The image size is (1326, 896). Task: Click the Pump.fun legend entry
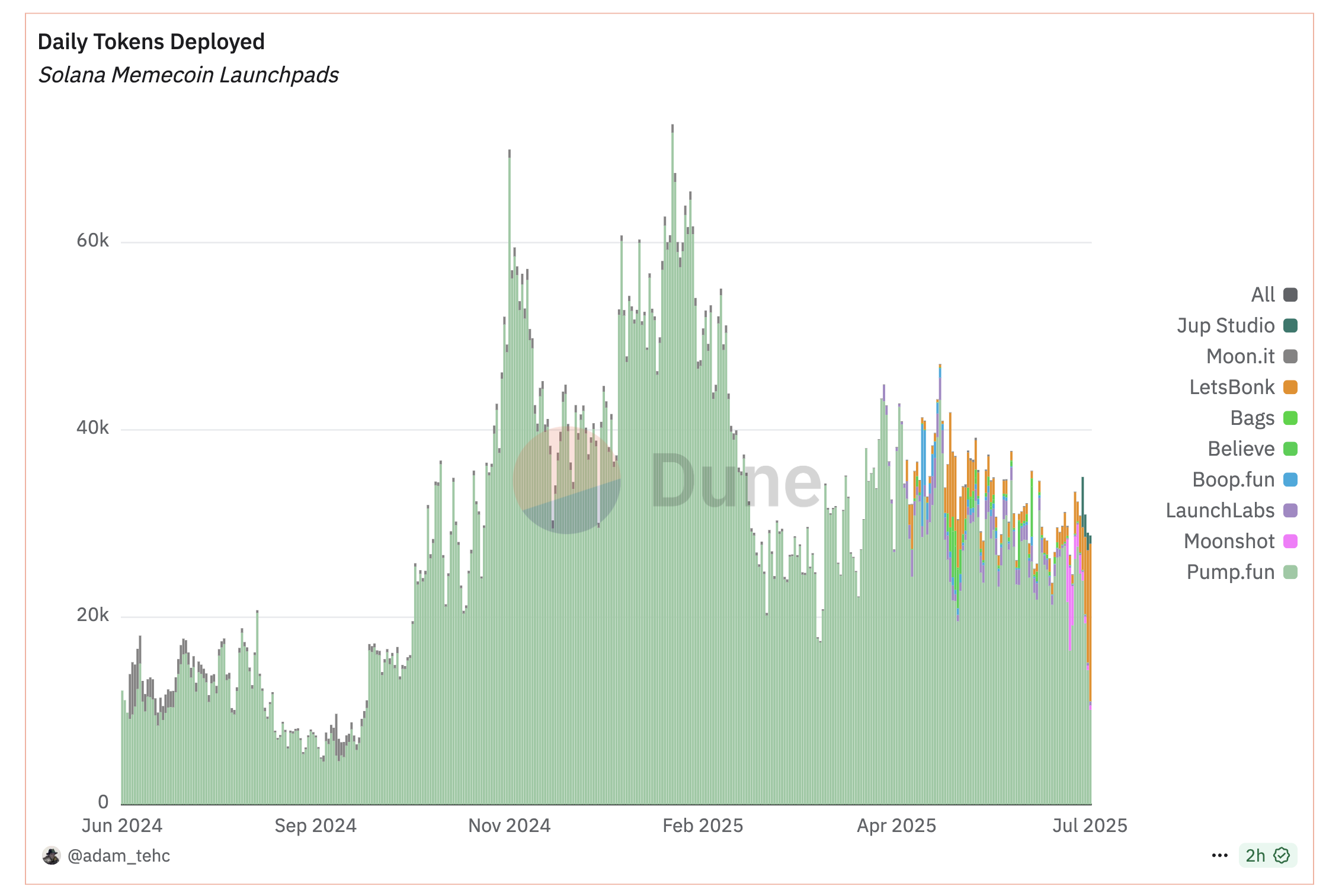point(1230,572)
